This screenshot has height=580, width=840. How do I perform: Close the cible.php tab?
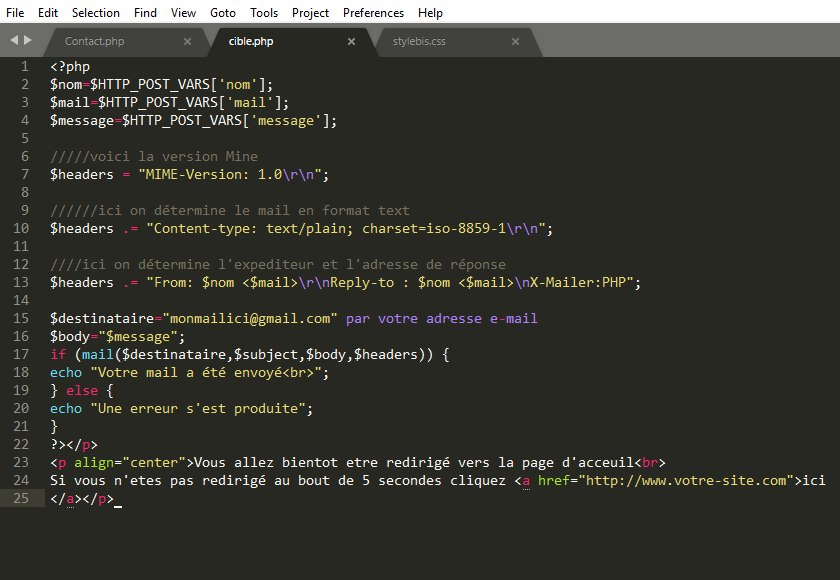(x=351, y=42)
